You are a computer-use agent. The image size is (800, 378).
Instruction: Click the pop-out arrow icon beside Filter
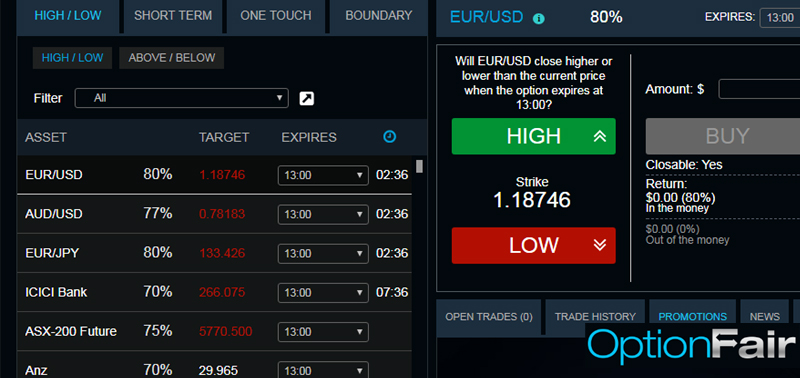306,98
